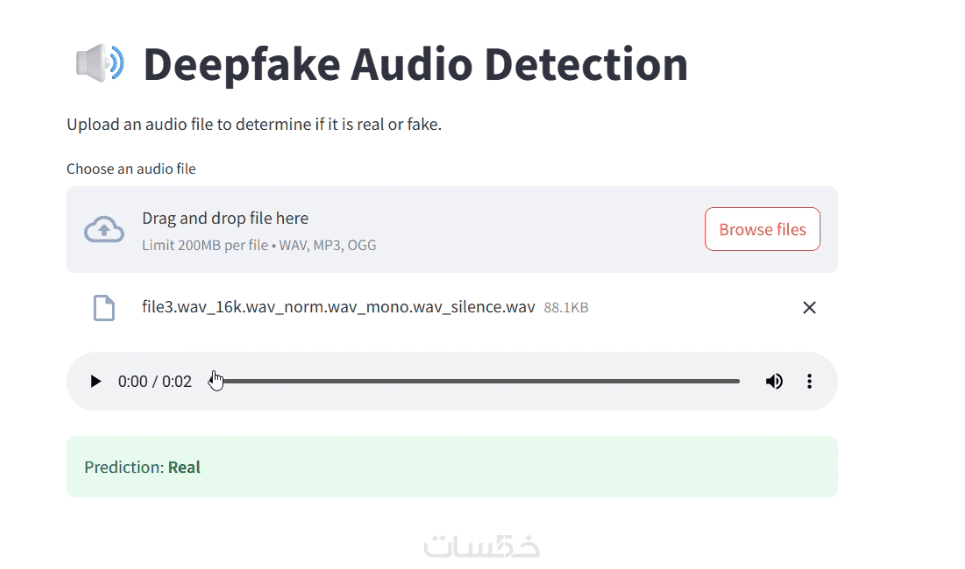
Task: Click the cloud upload icon
Action: [104, 230]
